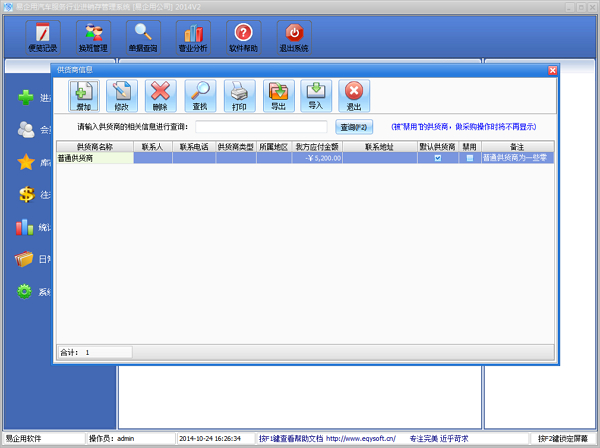This screenshot has width=600, height=448.
Task: Select the dollar sign sidebar icon
Action: [27, 194]
